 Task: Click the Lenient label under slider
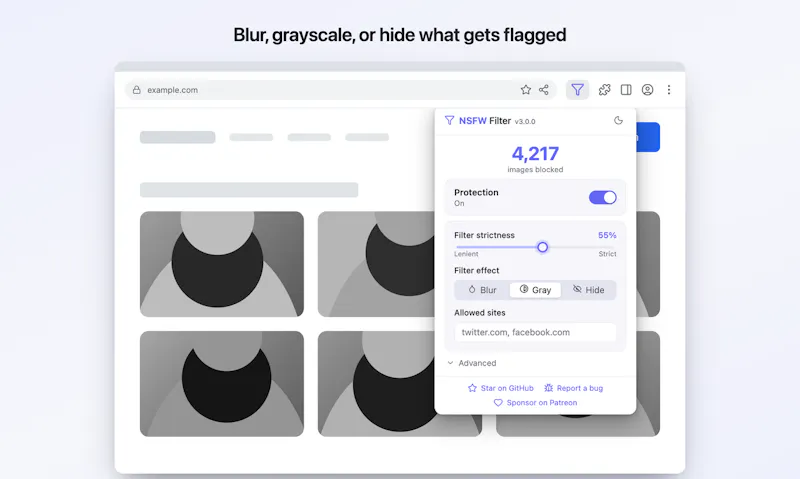pyautogui.click(x=466, y=254)
